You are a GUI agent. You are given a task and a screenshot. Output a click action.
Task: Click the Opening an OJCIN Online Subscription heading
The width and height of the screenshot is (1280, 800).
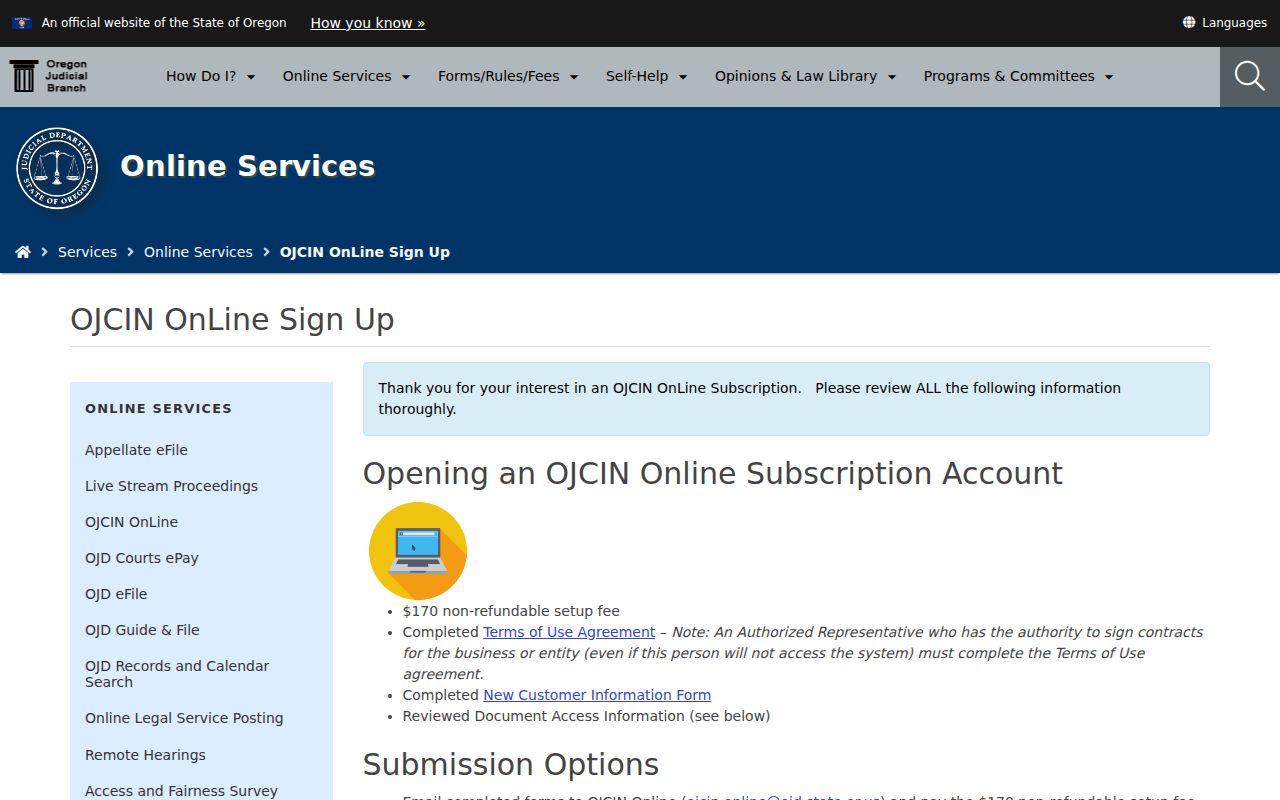click(x=712, y=473)
